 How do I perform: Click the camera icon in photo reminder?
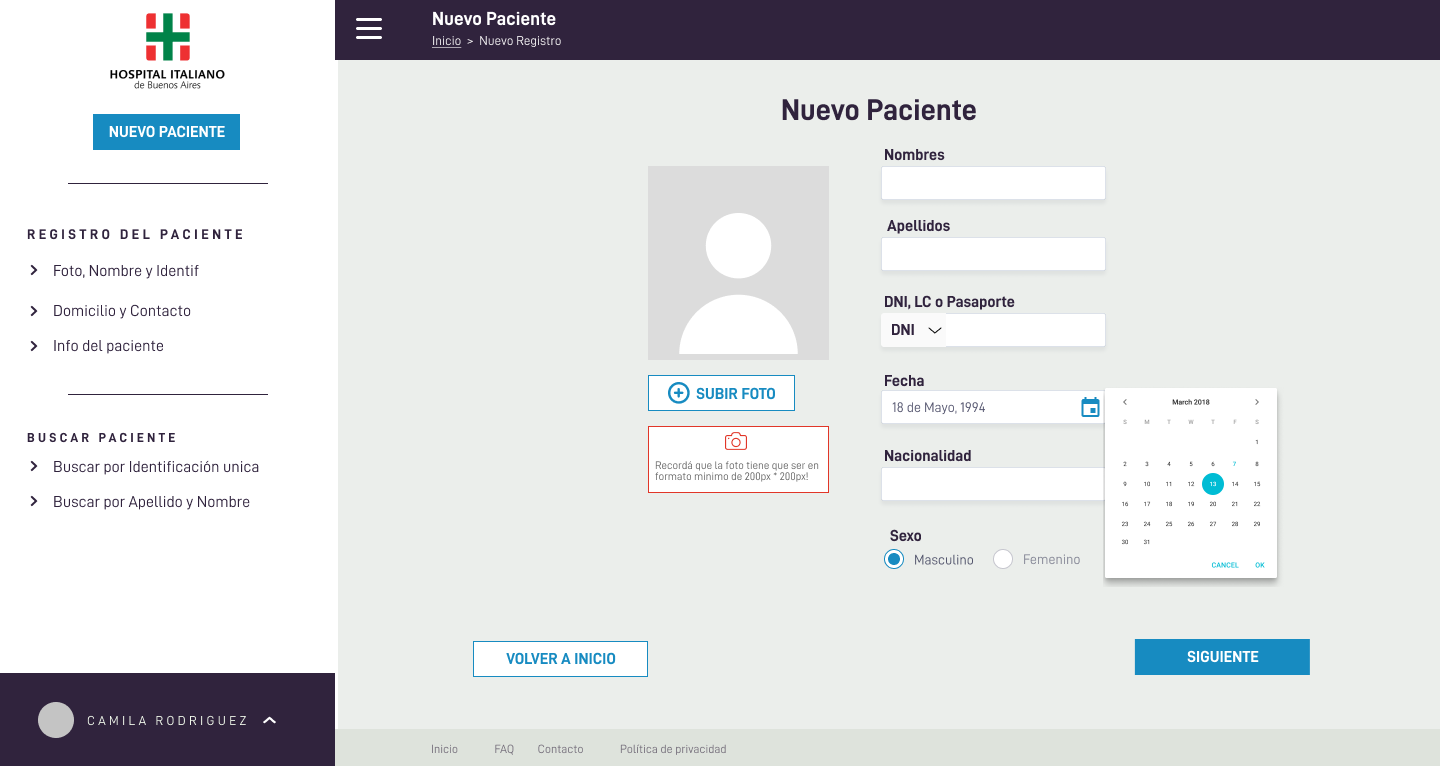point(736,442)
